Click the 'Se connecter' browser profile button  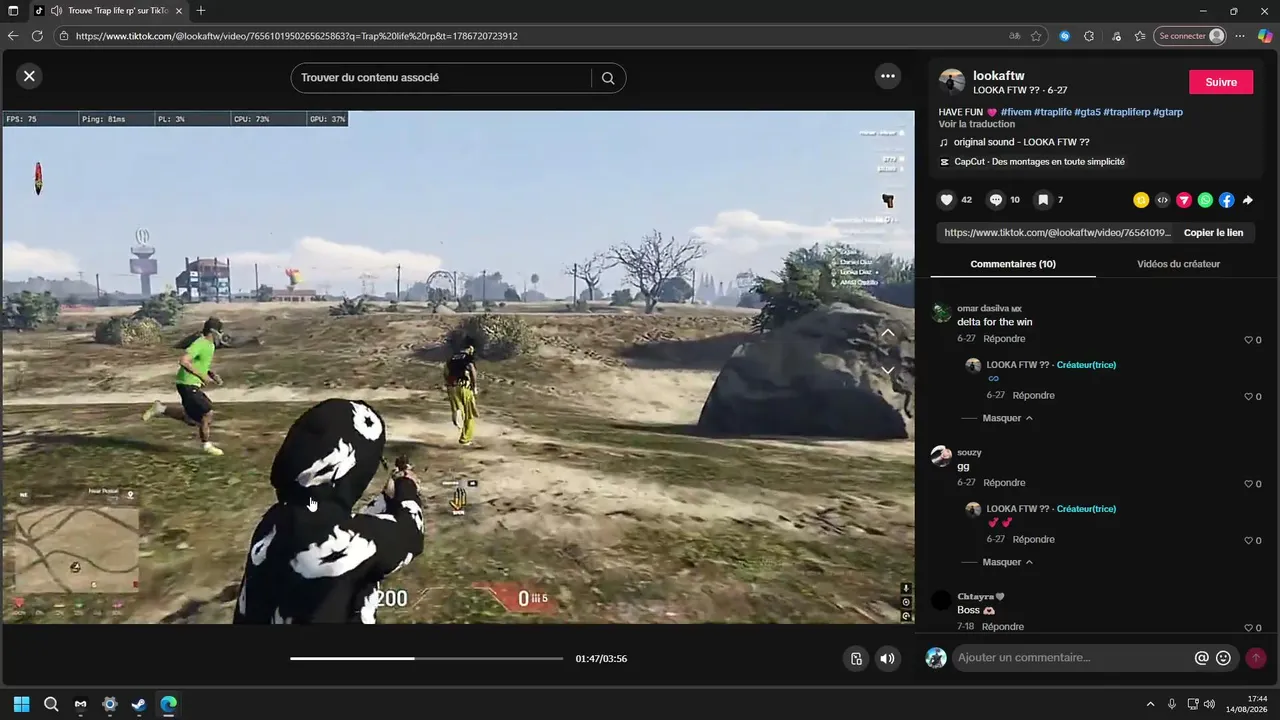pyautogui.click(x=1190, y=36)
